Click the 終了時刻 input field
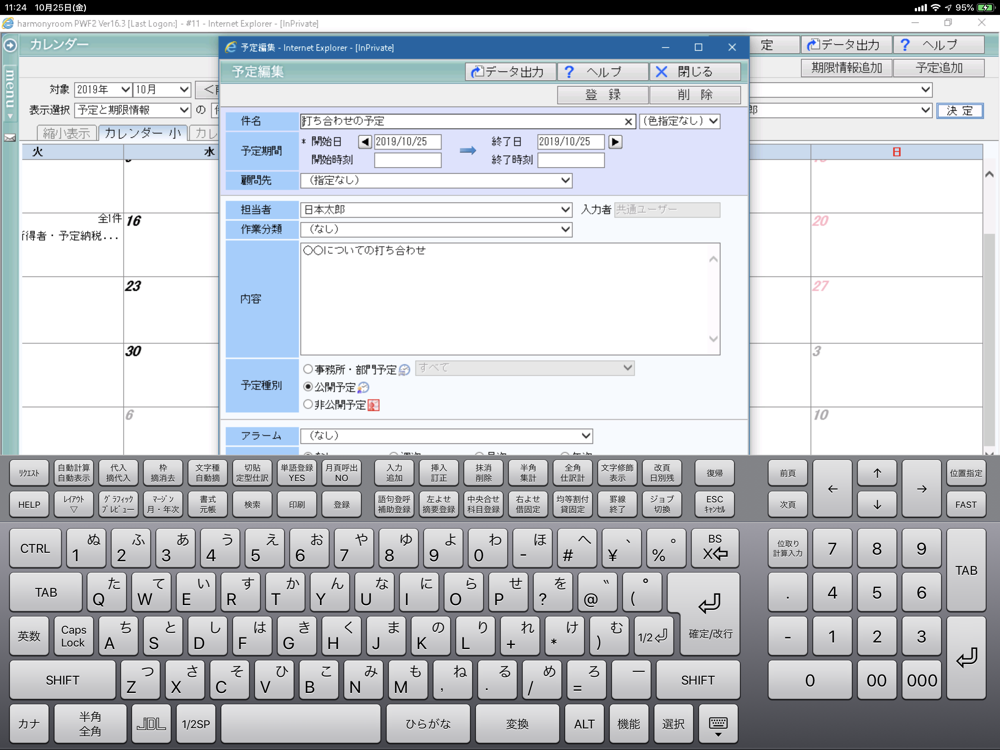1000x750 pixels. [571, 160]
